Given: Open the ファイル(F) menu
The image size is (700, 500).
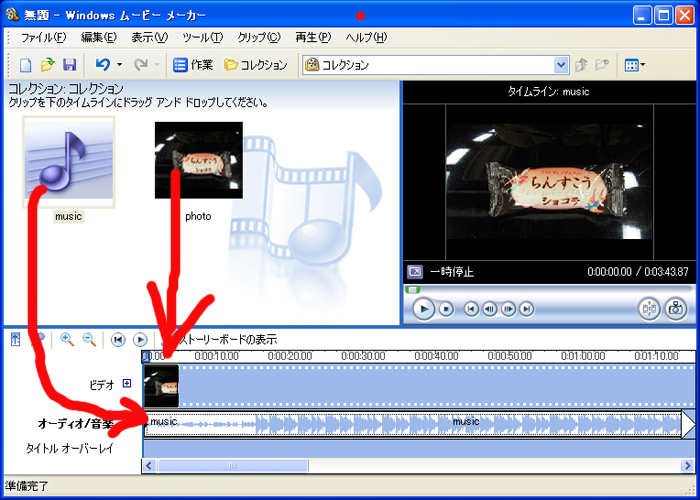Looking at the screenshot, I should 43,38.
